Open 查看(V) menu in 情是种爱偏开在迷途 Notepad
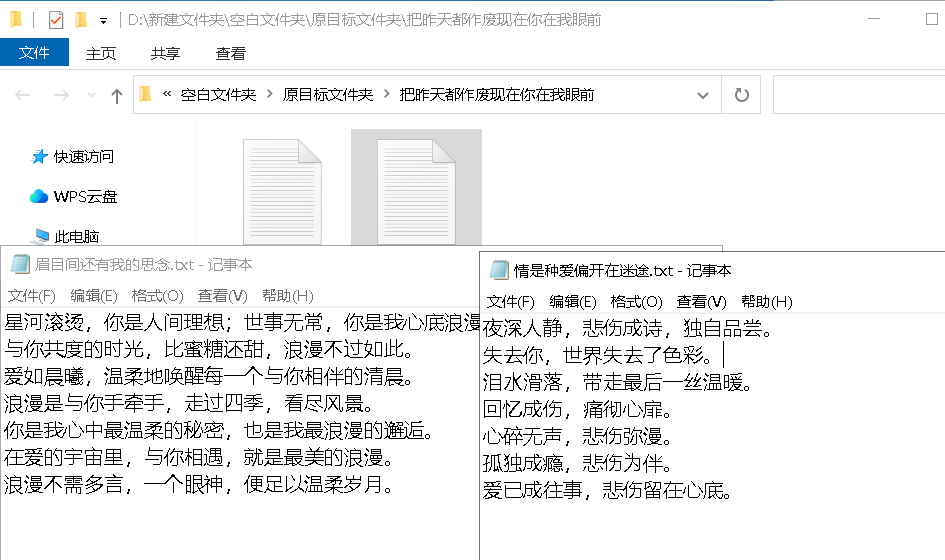 click(702, 302)
